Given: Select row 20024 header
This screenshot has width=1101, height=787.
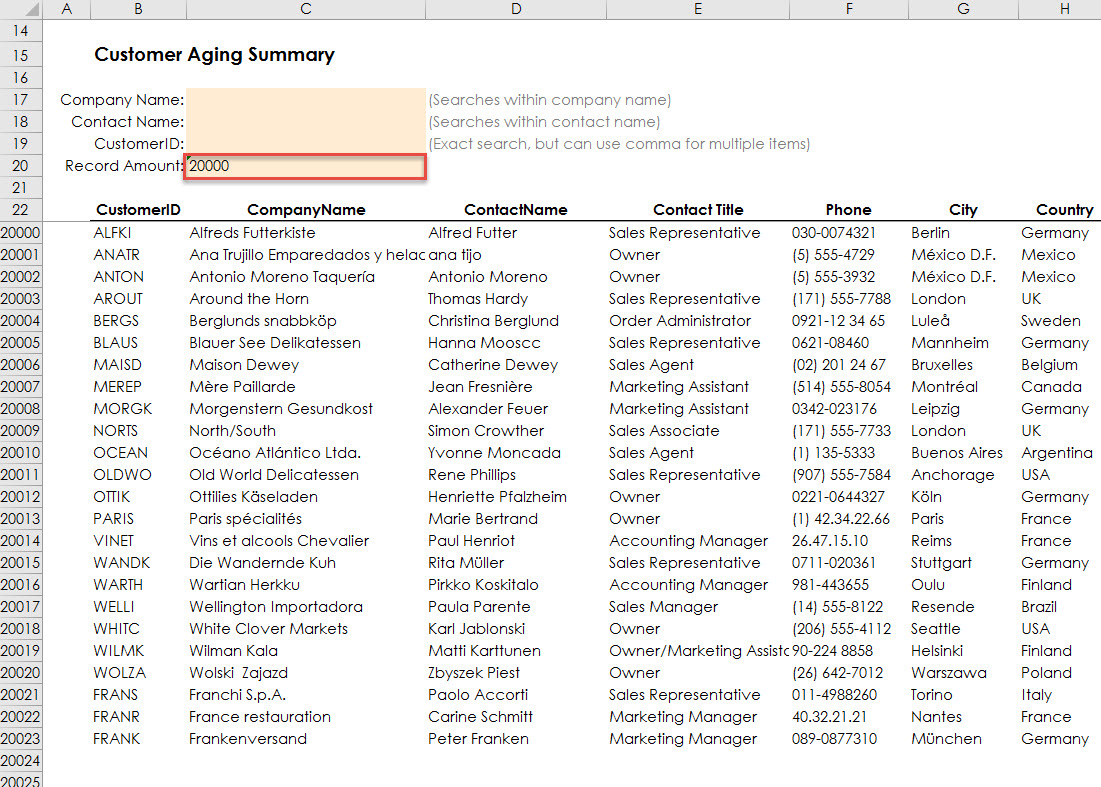Looking at the screenshot, I should (x=21, y=761).
